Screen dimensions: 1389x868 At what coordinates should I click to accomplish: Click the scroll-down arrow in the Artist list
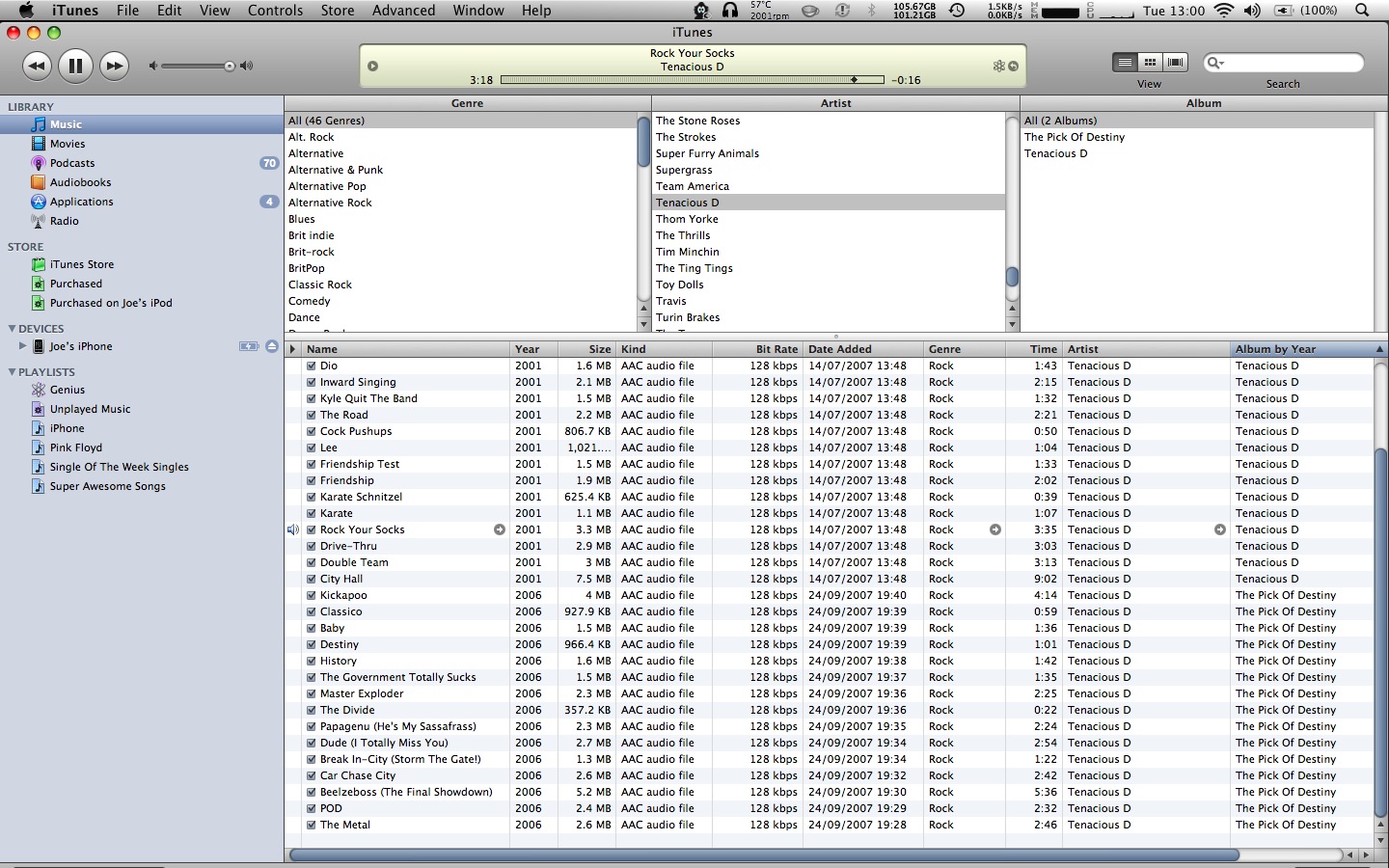tap(1012, 325)
